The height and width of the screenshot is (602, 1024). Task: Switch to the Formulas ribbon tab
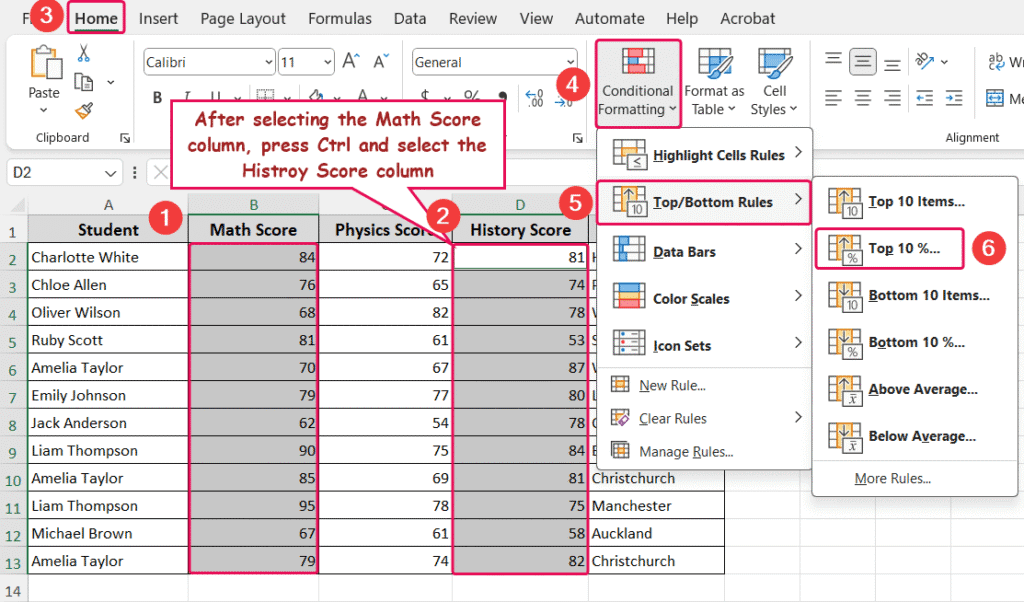point(340,18)
